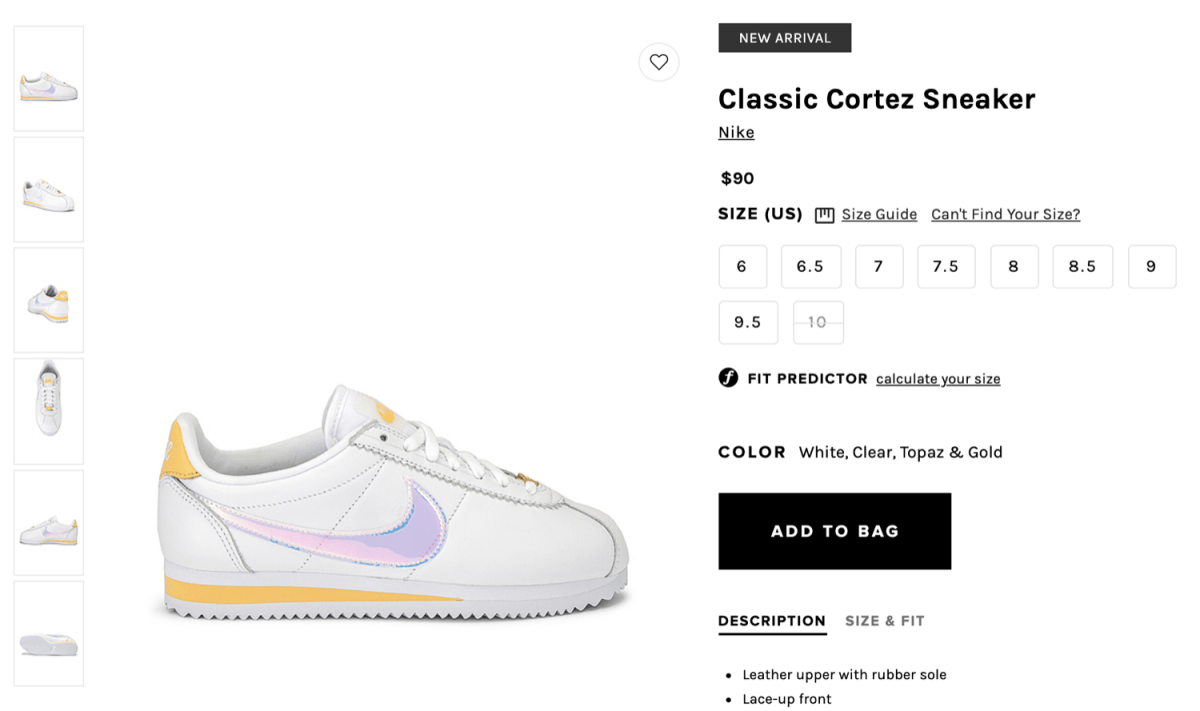The height and width of the screenshot is (711, 1200).
Task: Select size 7.5
Action: (946, 266)
